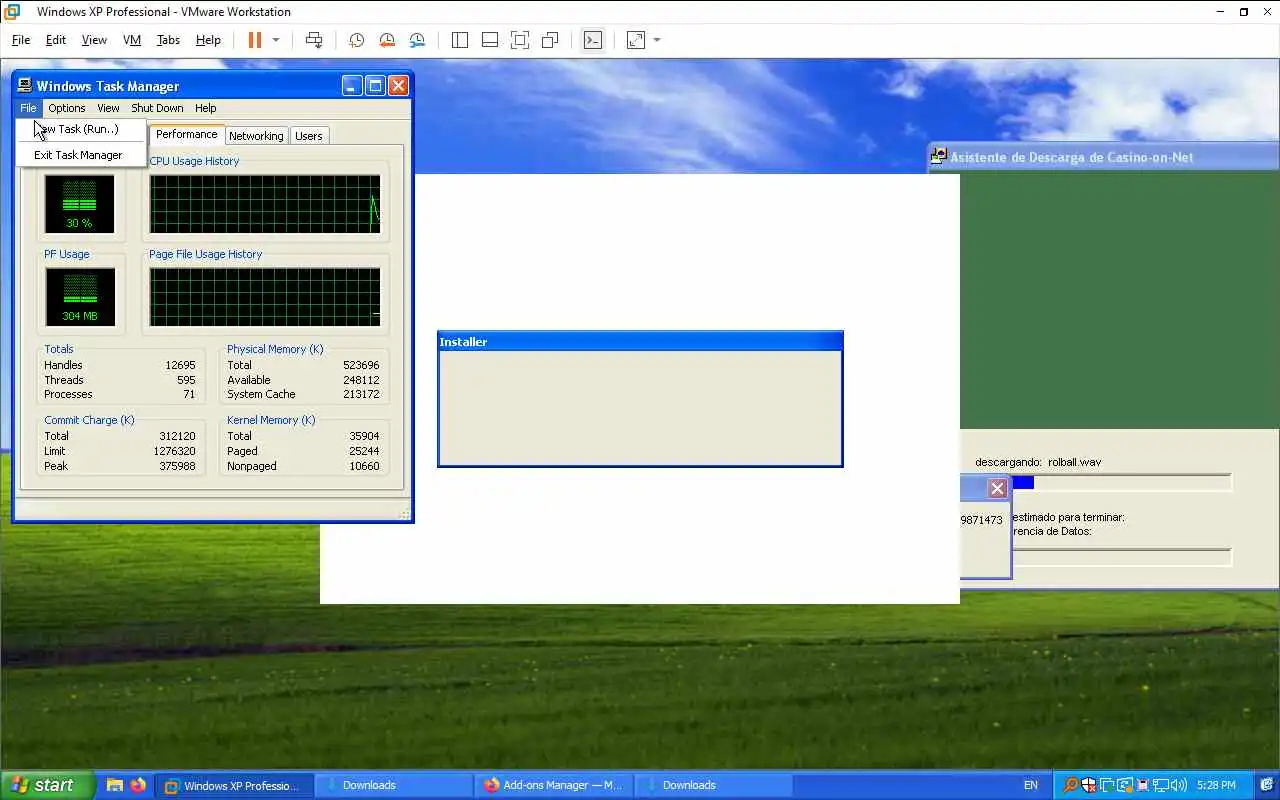Screen dimensions: 1280x800
Task: Click the Page File Usage History graph
Action: [265, 297]
